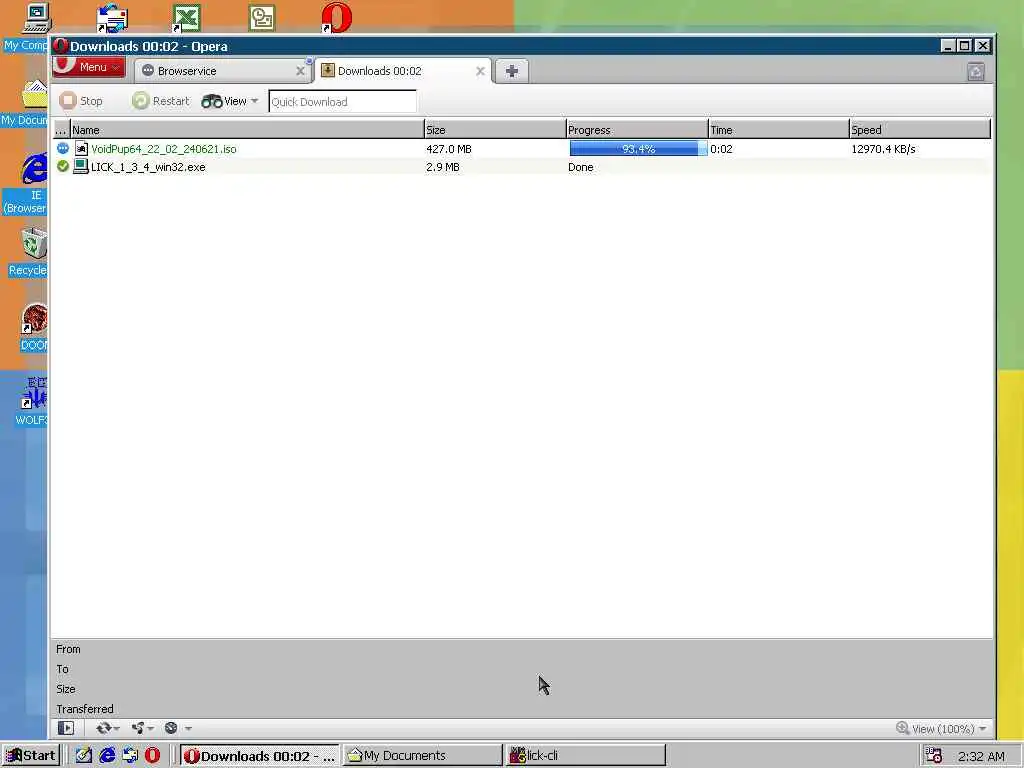Click the exe file computer icon
The height and width of the screenshot is (768, 1024).
[81, 167]
